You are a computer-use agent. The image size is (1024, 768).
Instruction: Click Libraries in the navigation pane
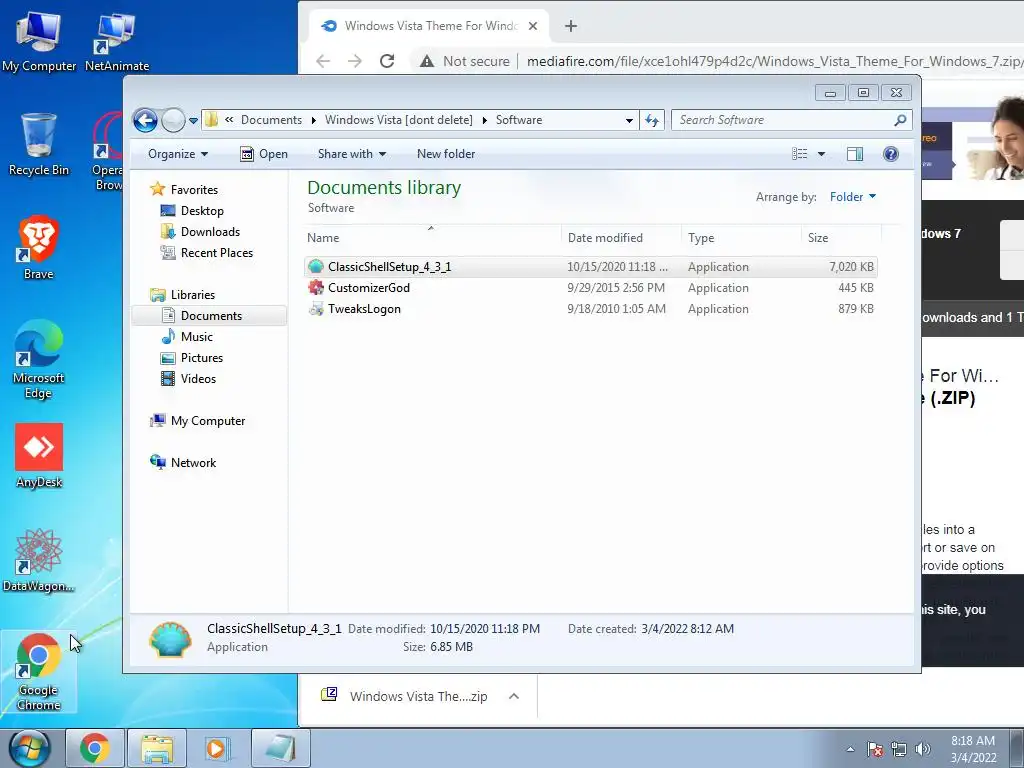pos(193,295)
